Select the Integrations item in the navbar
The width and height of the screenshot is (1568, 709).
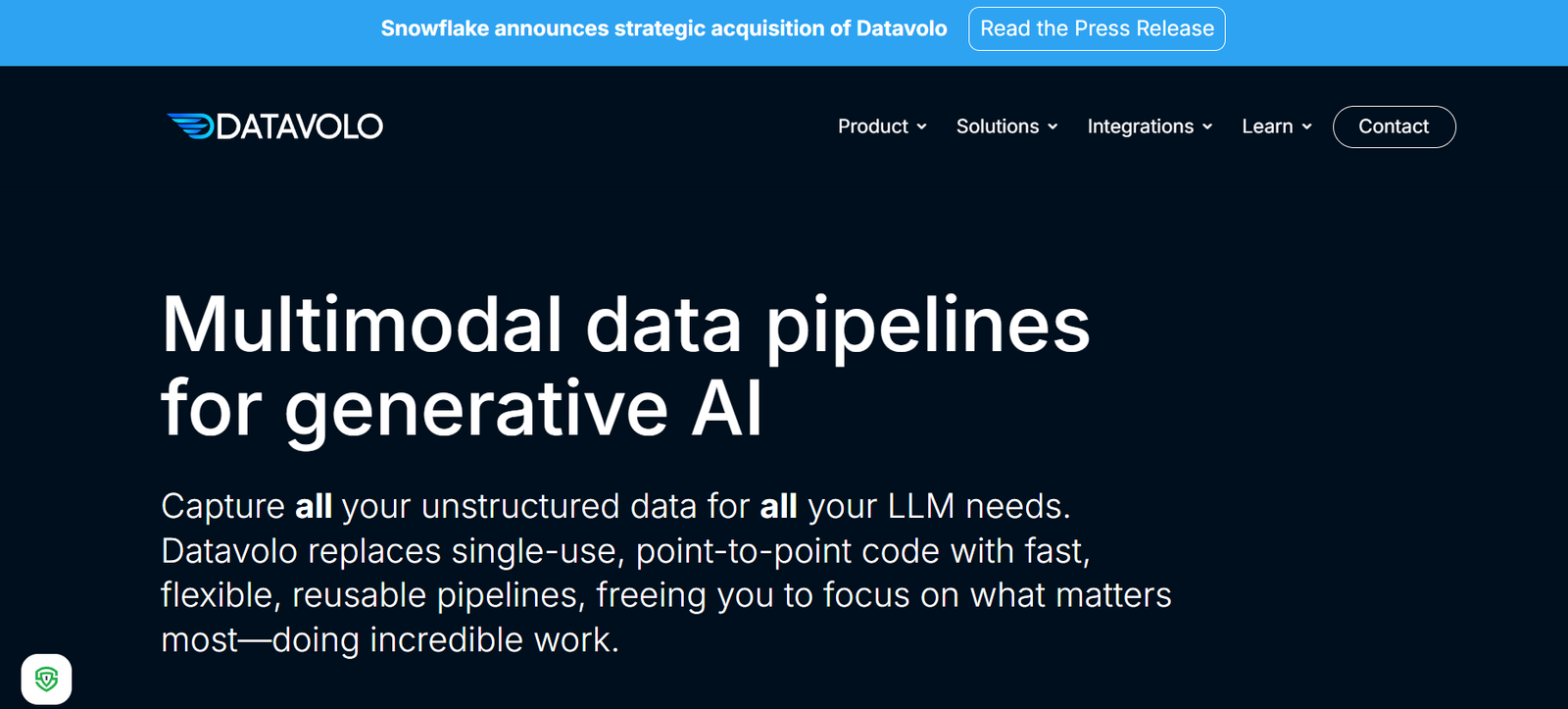click(x=1141, y=127)
